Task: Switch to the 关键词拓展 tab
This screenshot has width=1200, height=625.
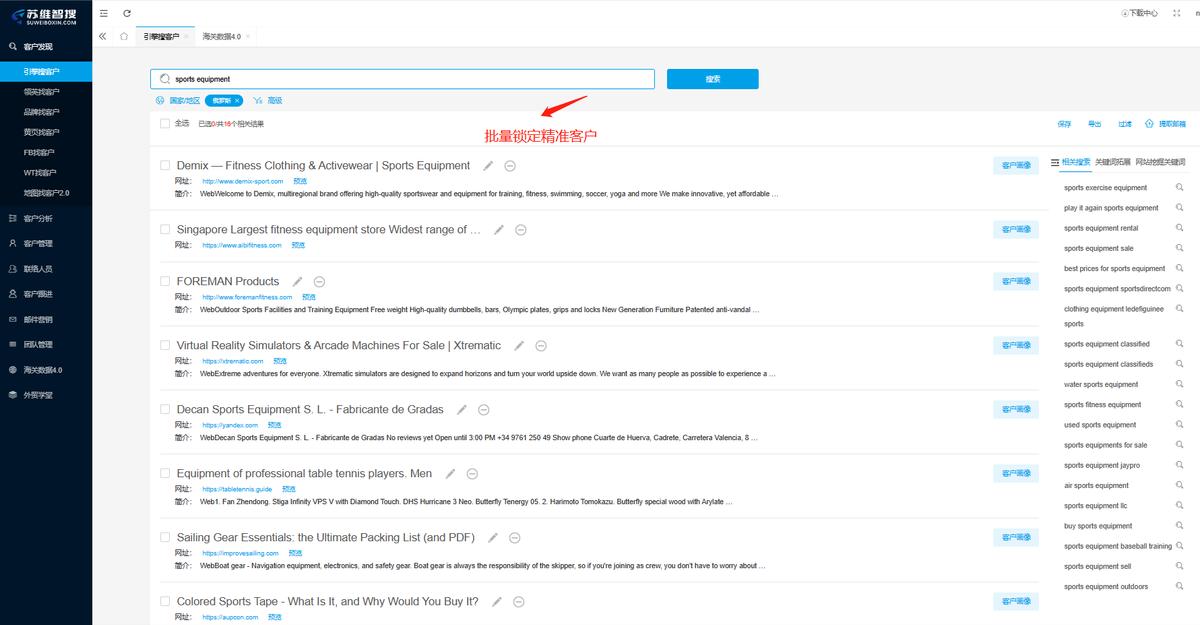Action: click(x=1112, y=162)
